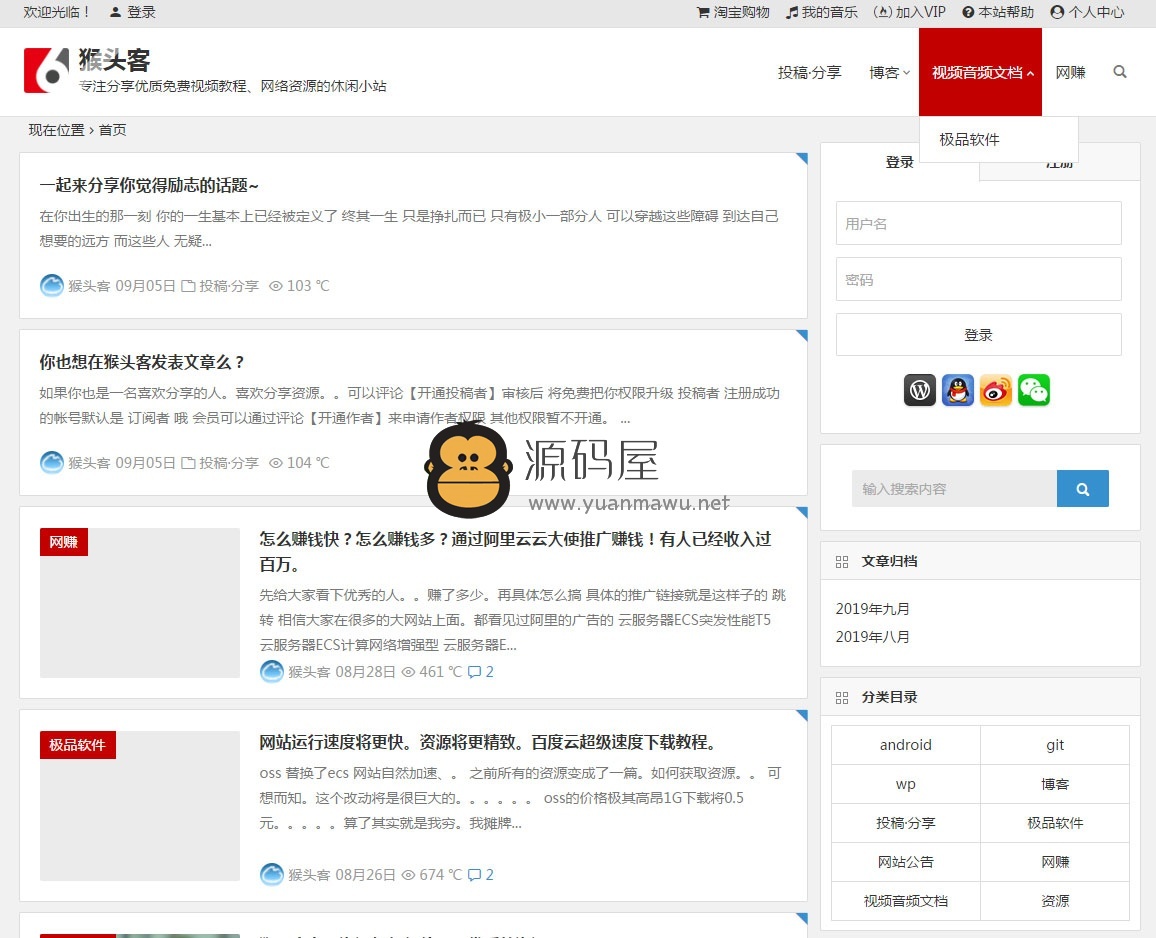The width and height of the screenshot is (1156, 938).
Task: Open the 投稿·分享 navigation item
Action: [809, 72]
